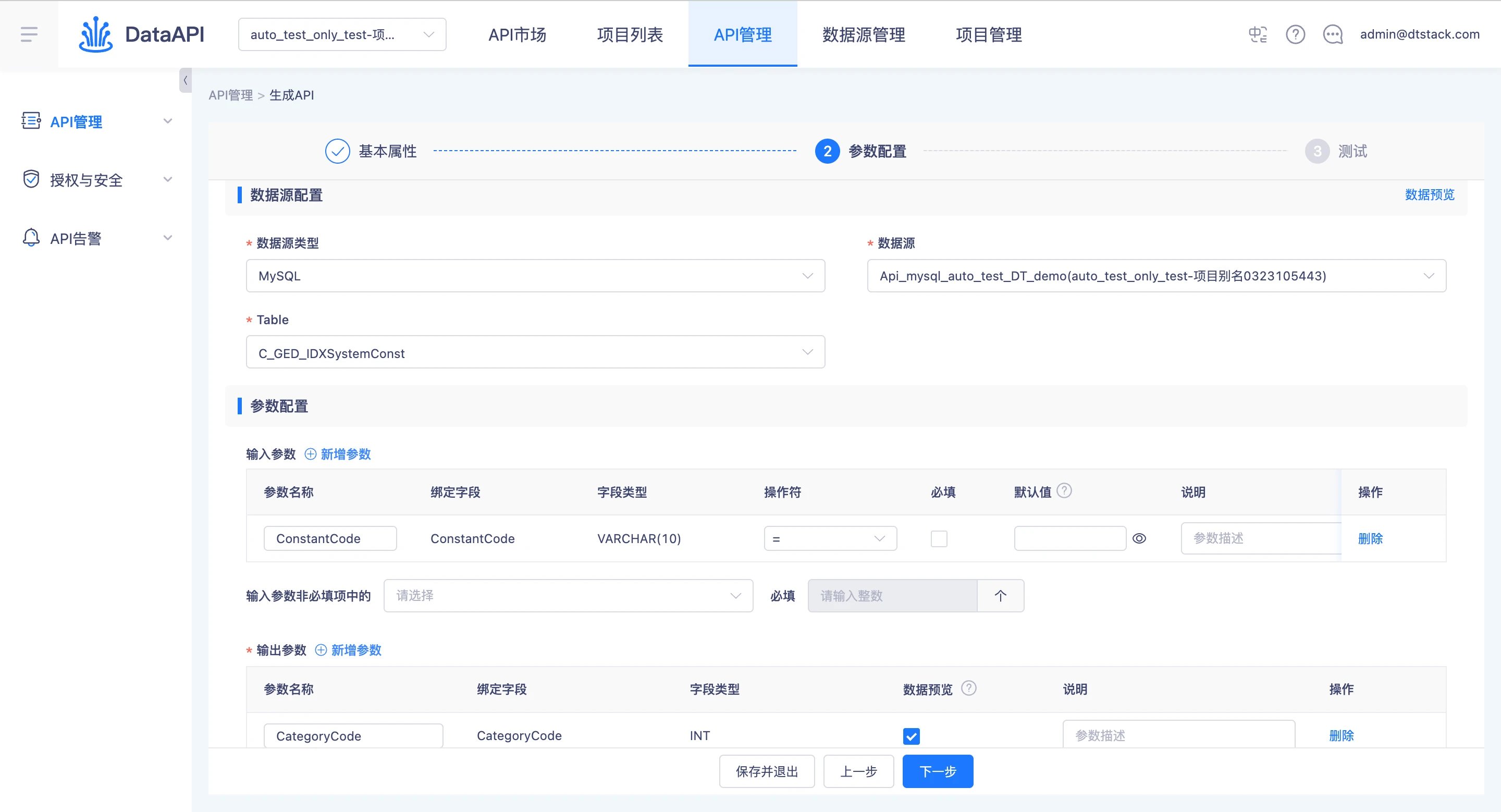Go to the 数据源管理 tab
Image resolution: width=1501 pixels, height=812 pixels.
coord(864,34)
